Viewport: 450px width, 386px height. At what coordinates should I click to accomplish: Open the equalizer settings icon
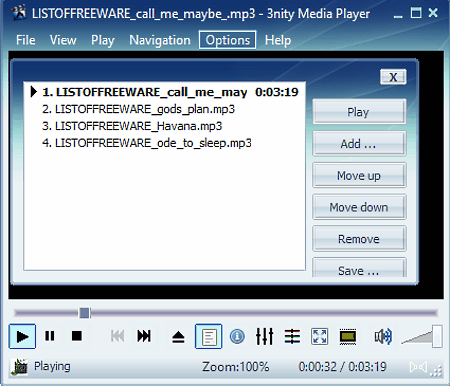coord(292,336)
